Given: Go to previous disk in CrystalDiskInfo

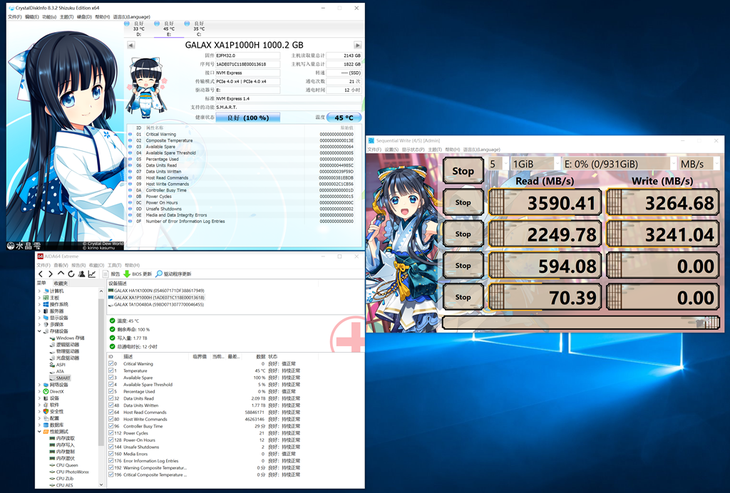Looking at the screenshot, I should pyautogui.click(x=131, y=45).
